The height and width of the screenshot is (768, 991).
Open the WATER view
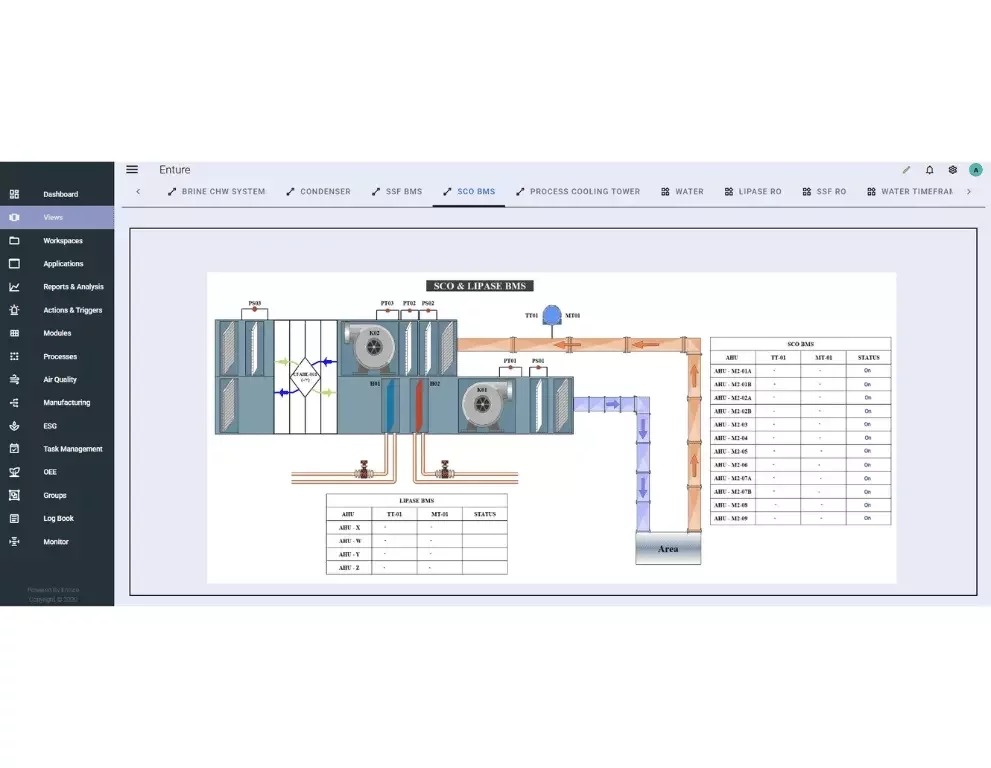point(682,191)
